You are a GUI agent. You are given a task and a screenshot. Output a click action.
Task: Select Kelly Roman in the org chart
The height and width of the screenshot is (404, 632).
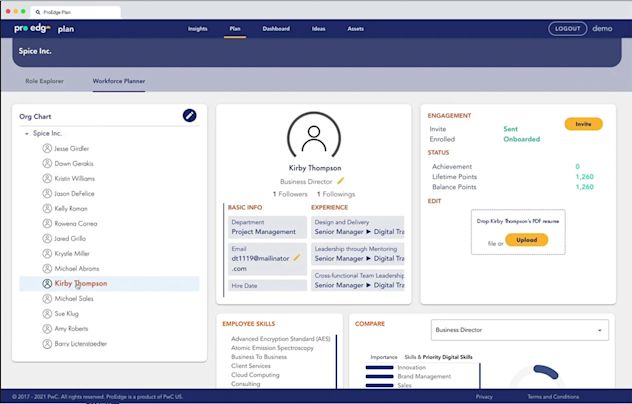coord(71,208)
